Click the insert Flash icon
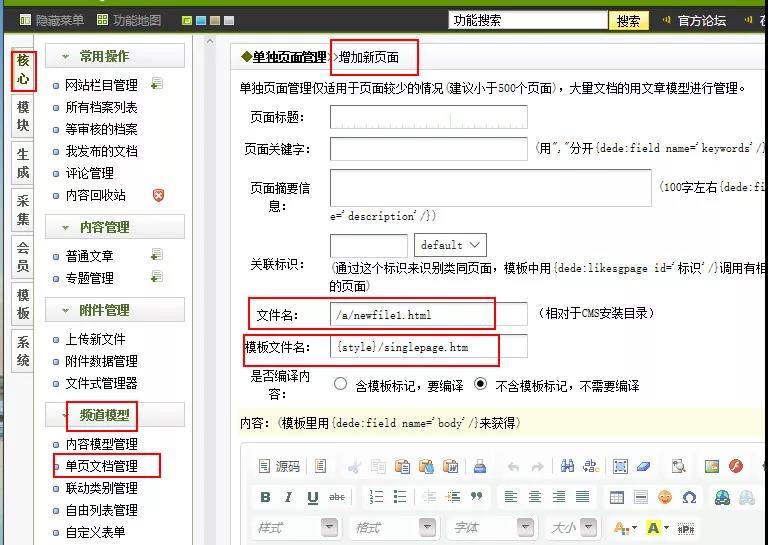This screenshot has width=768, height=545. (736, 466)
